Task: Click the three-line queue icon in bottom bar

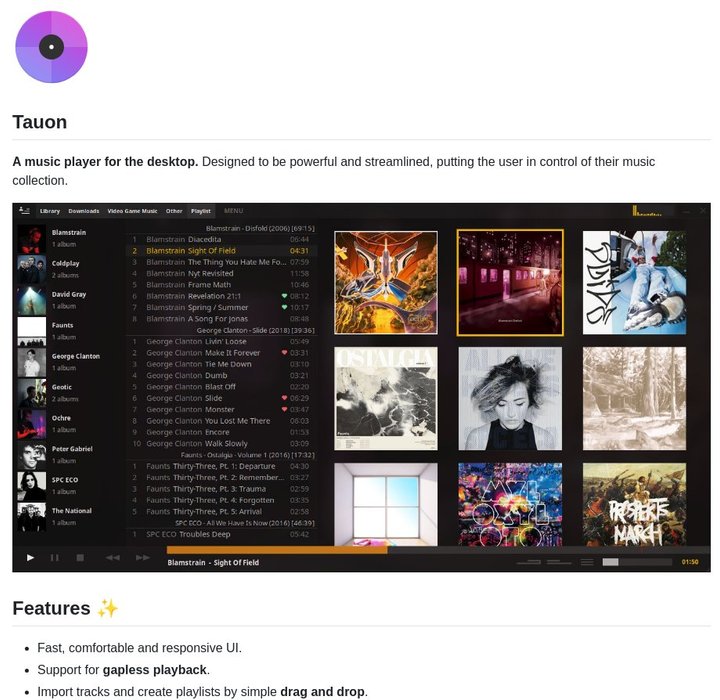Action: click(x=587, y=562)
